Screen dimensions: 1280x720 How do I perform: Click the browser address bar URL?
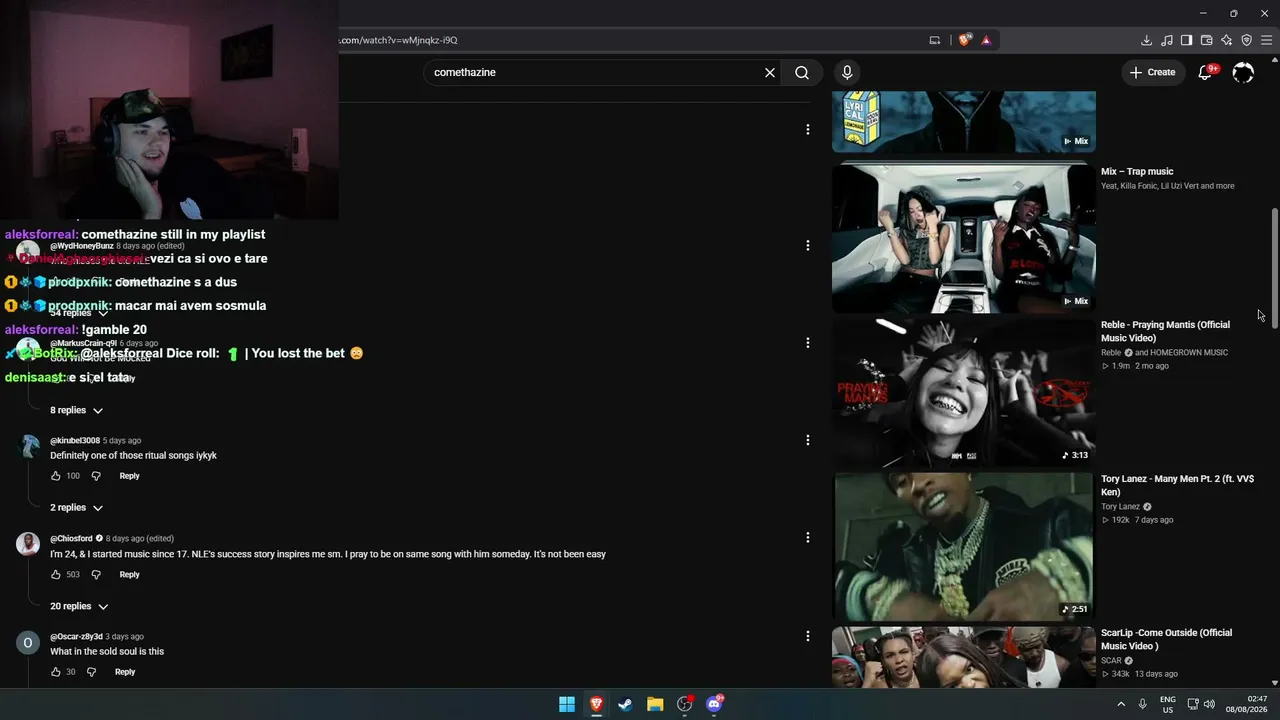[398, 40]
